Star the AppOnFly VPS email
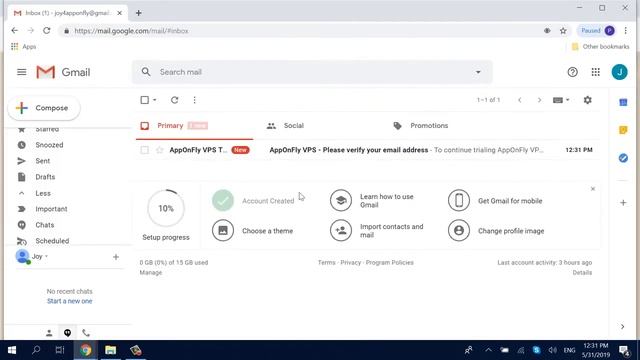640x360 pixels. 160,150
